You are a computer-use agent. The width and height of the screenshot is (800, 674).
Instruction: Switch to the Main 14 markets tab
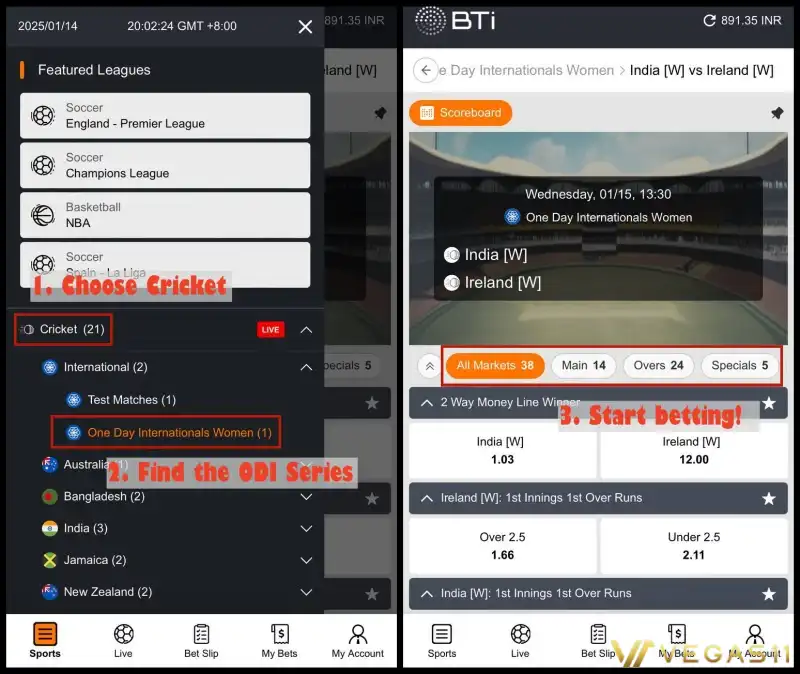click(583, 365)
